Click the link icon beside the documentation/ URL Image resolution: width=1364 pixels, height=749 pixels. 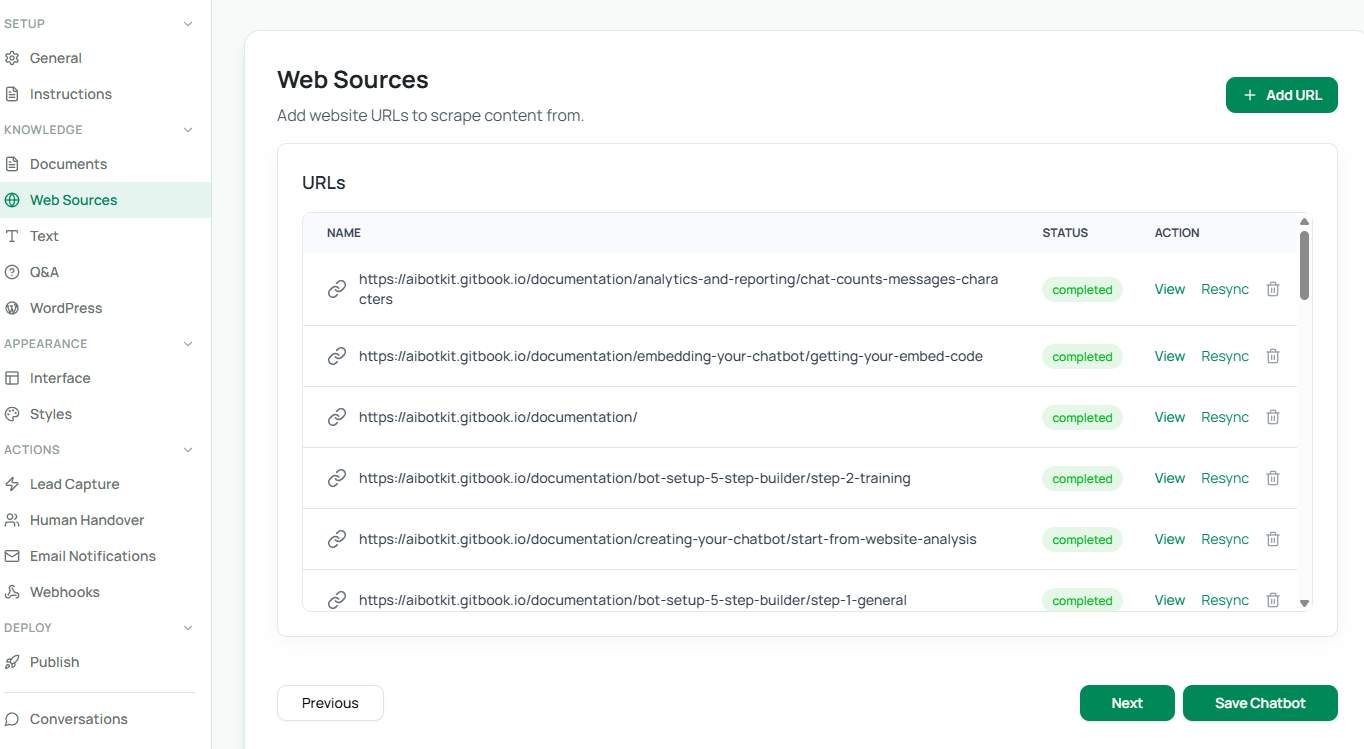point(337,417)
